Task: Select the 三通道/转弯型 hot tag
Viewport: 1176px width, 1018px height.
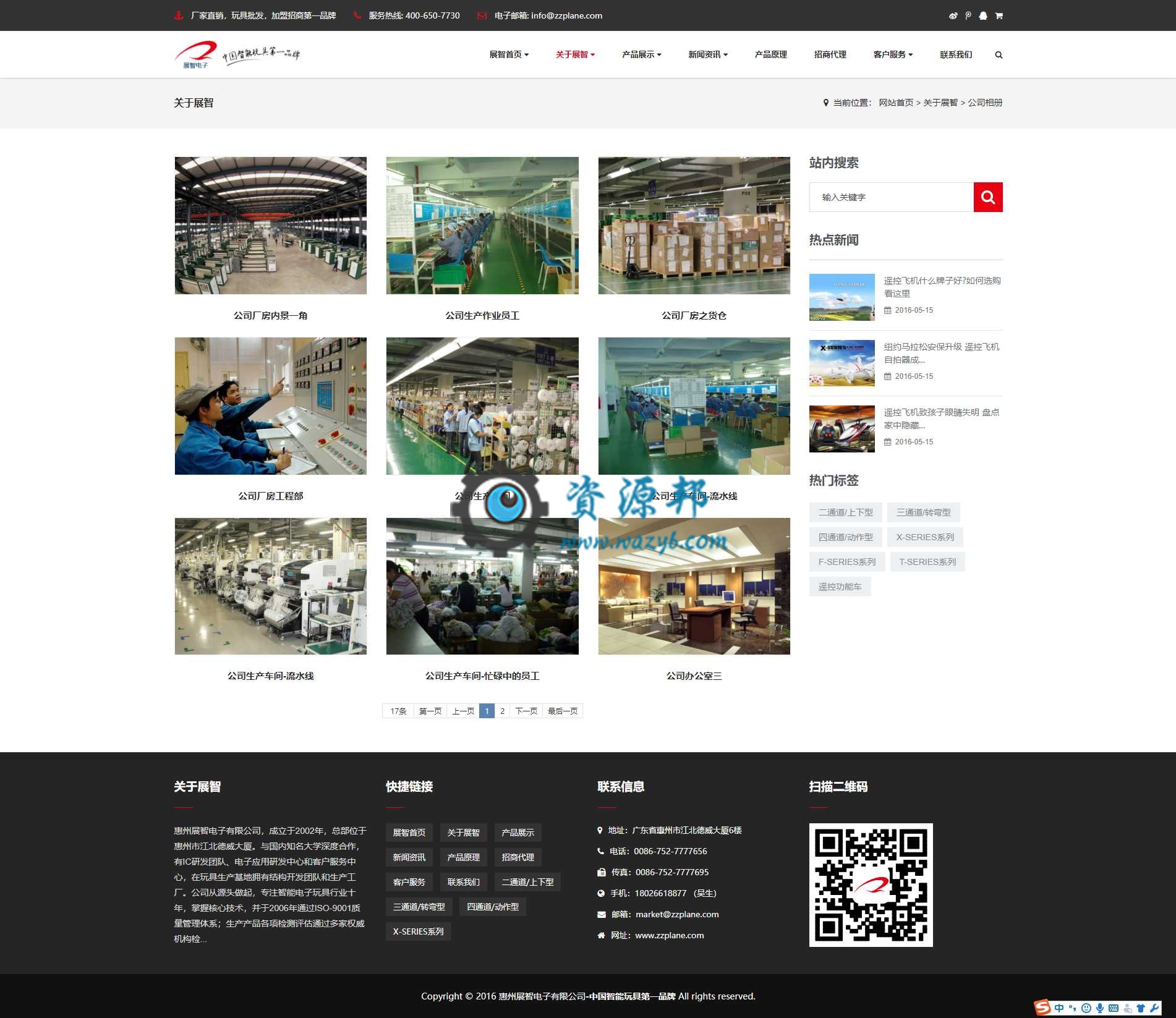Action: [x=923, y=512]
